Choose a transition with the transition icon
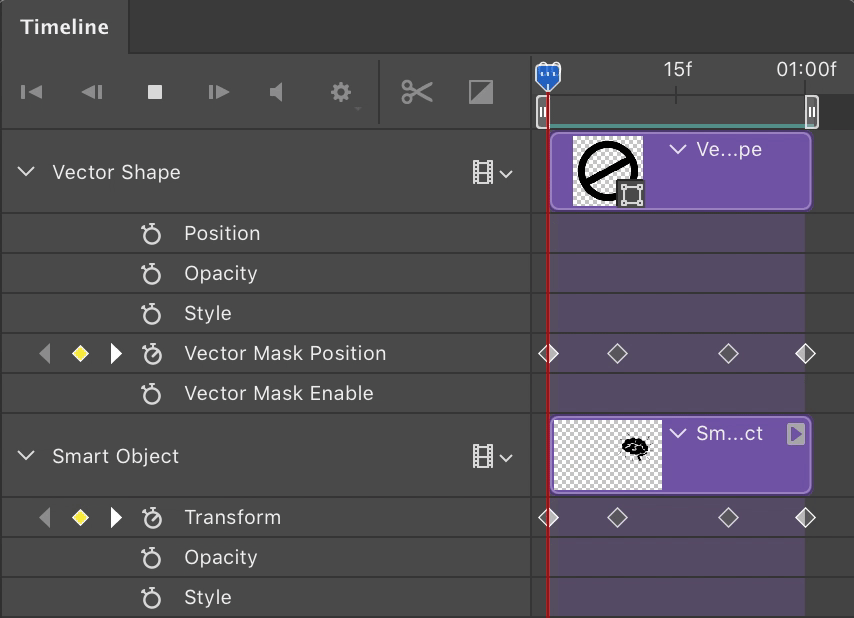 tap(481, 92)
